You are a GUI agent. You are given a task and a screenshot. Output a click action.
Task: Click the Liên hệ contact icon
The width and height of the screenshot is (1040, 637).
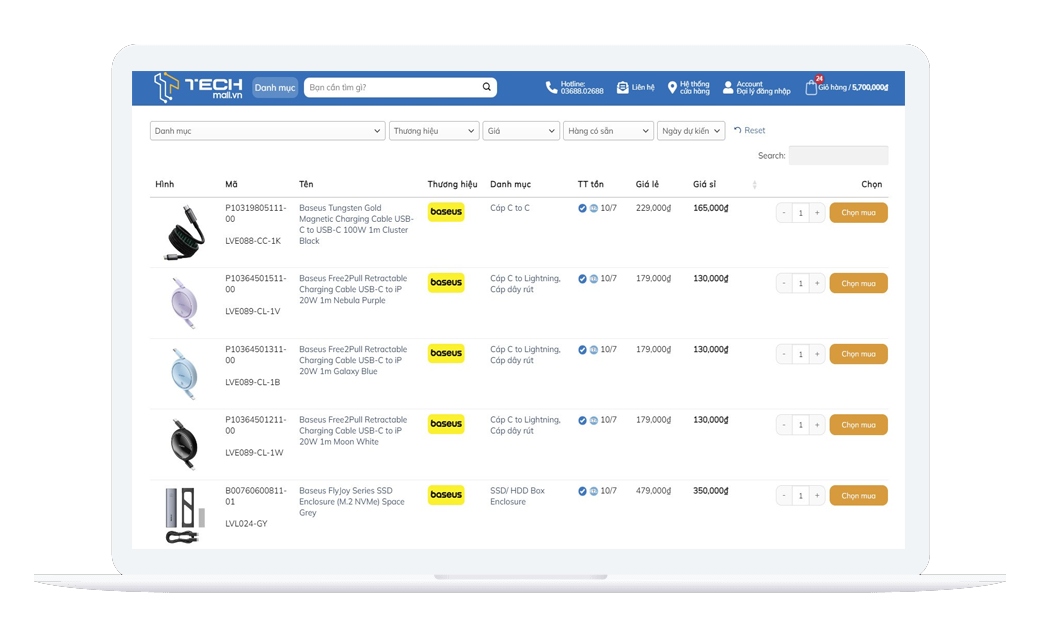(622, 88)
